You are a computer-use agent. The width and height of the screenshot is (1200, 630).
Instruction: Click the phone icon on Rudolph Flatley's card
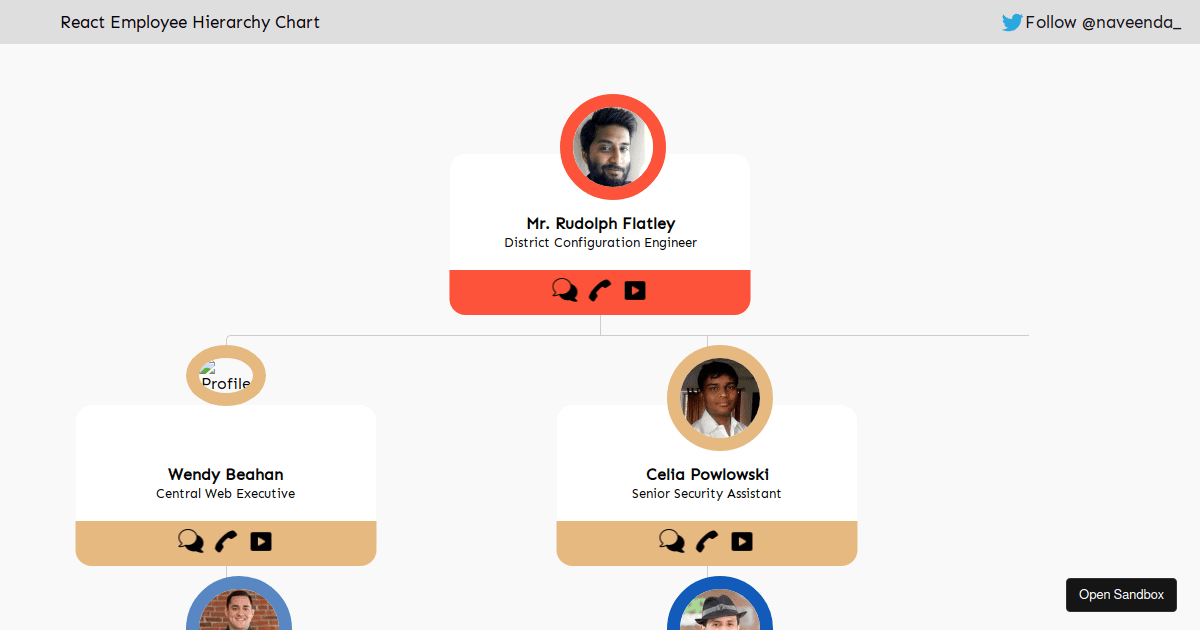pyautogui.click(x=600, y=290)
